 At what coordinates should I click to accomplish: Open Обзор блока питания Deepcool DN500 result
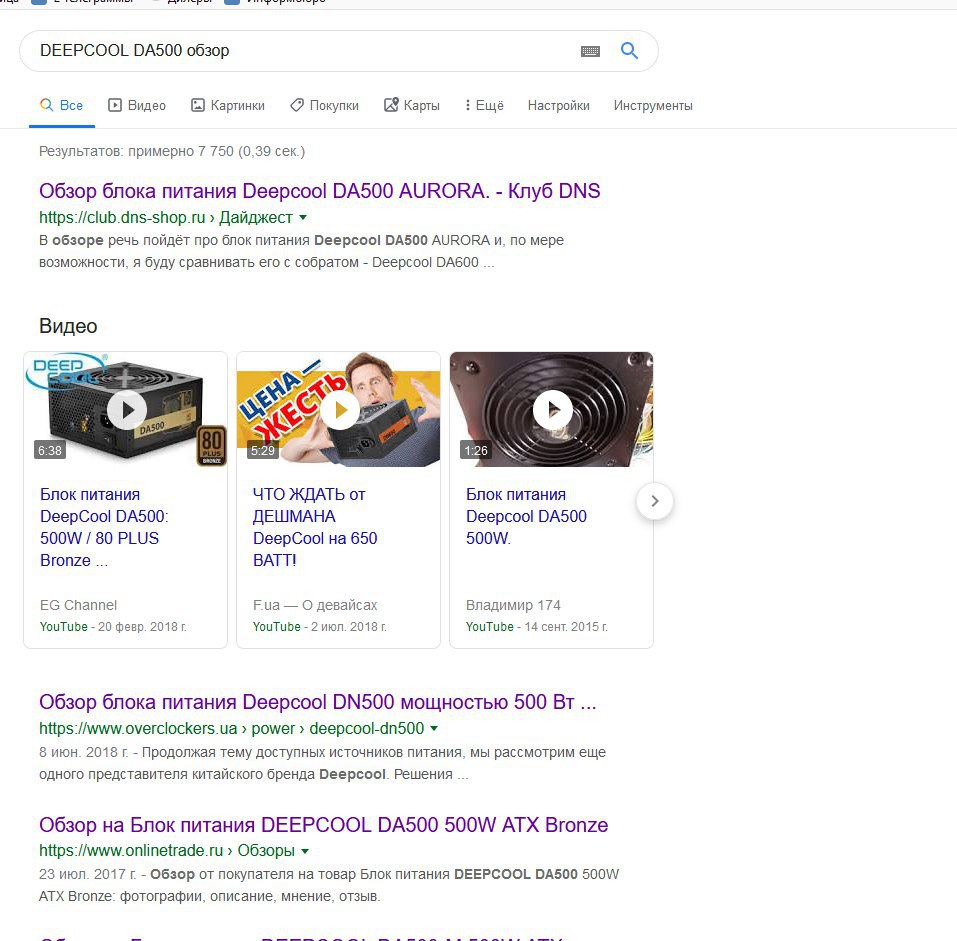click(317, 702)
